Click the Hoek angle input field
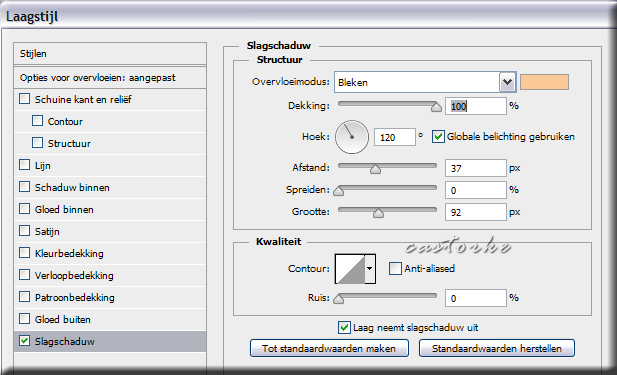 (395, 137)
